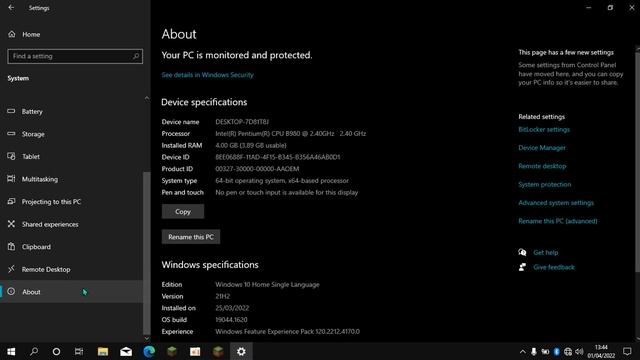Click the microphone tray icon
This screenshot has width=640, height=360.
[533, 351]
